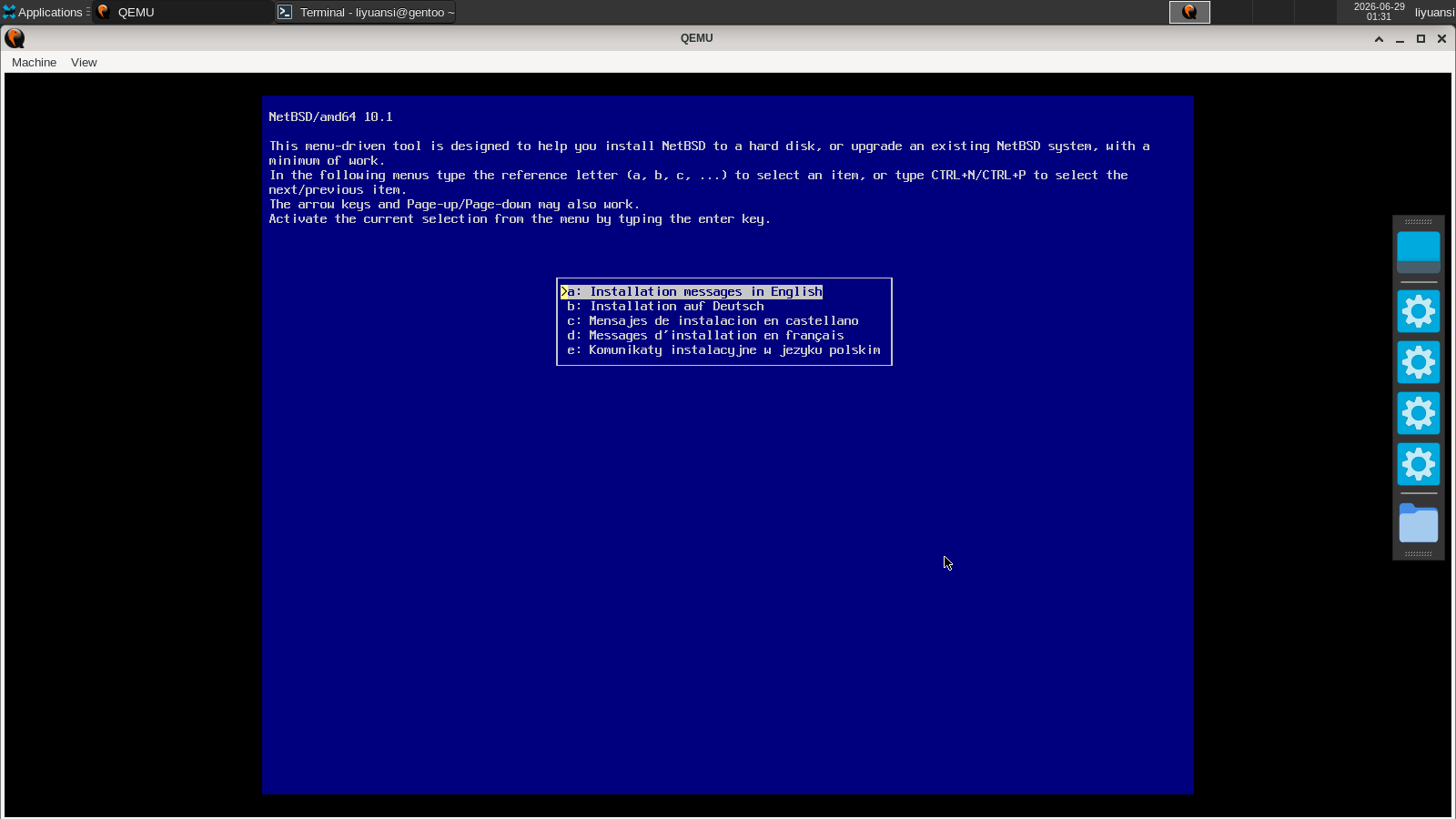The height and width of the screenshot is (819, 1456).
Task: Switch to the Terminal - liyuansi@gentoo taskbar button
Action: point(365,12)
